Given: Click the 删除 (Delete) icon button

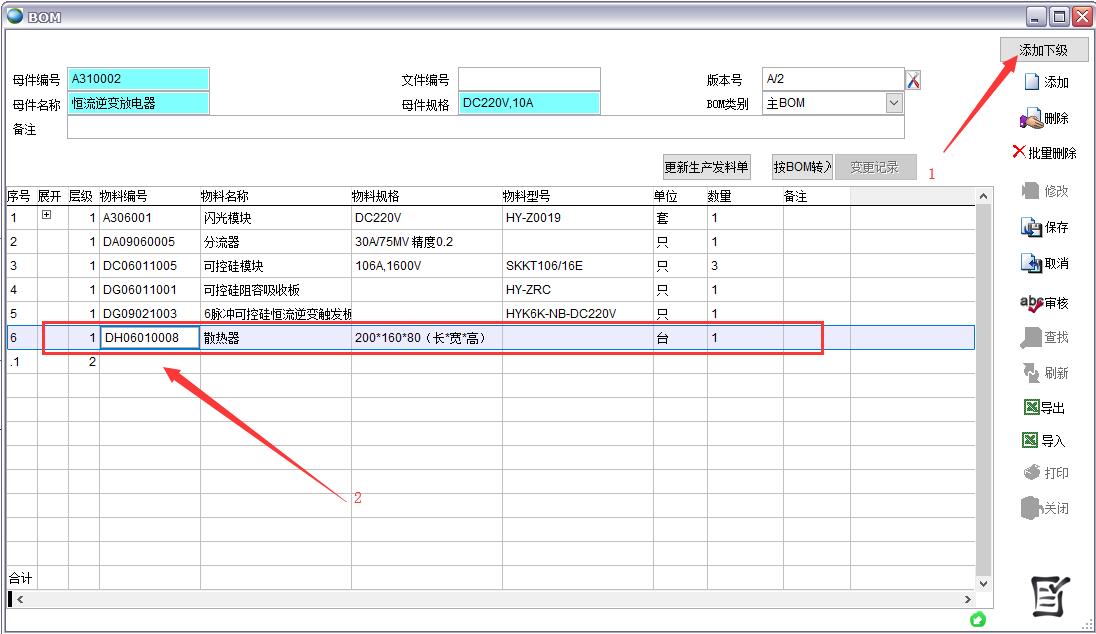Looking at the screenshot, I should pos(1031,119).
